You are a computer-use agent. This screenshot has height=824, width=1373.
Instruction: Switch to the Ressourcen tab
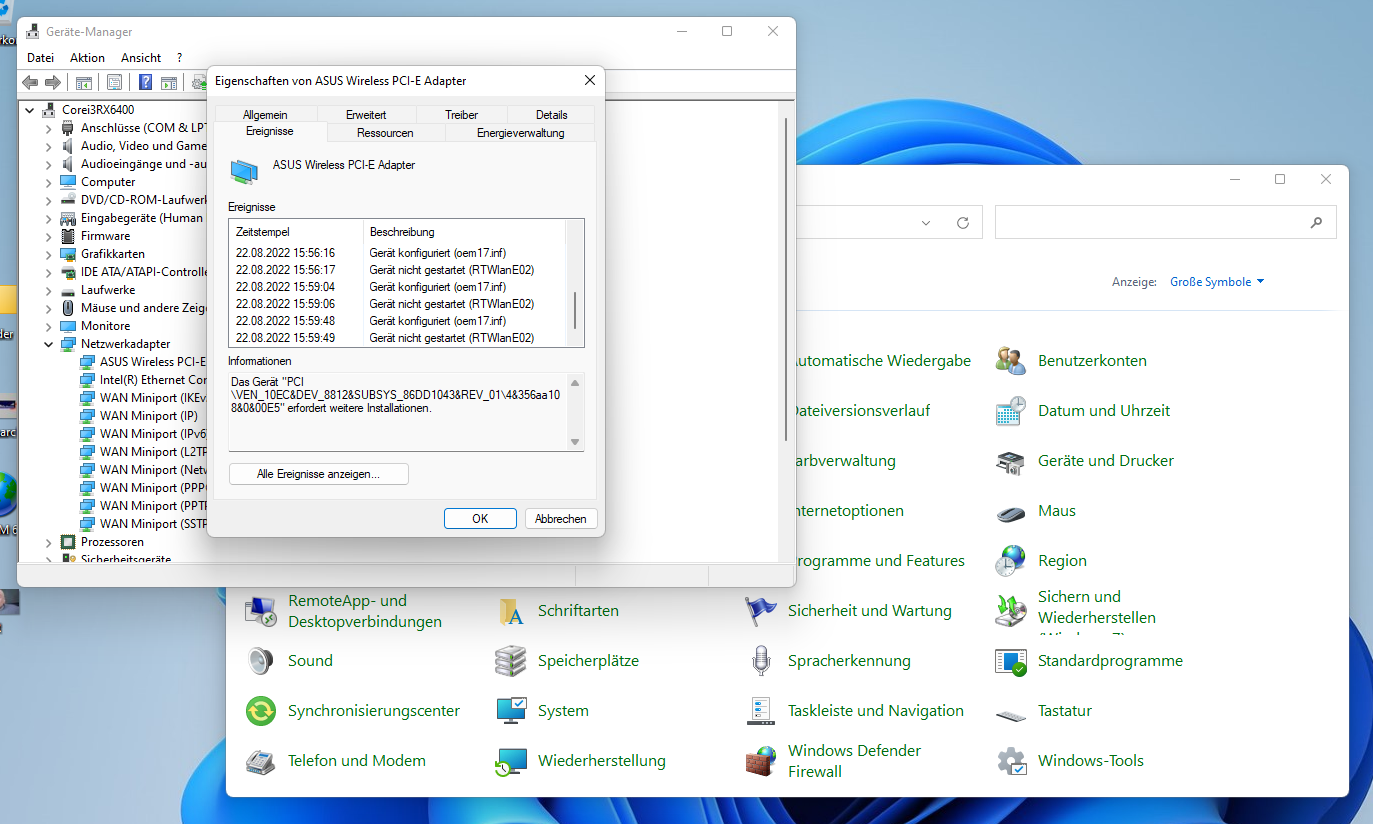[x=385, y=133]
